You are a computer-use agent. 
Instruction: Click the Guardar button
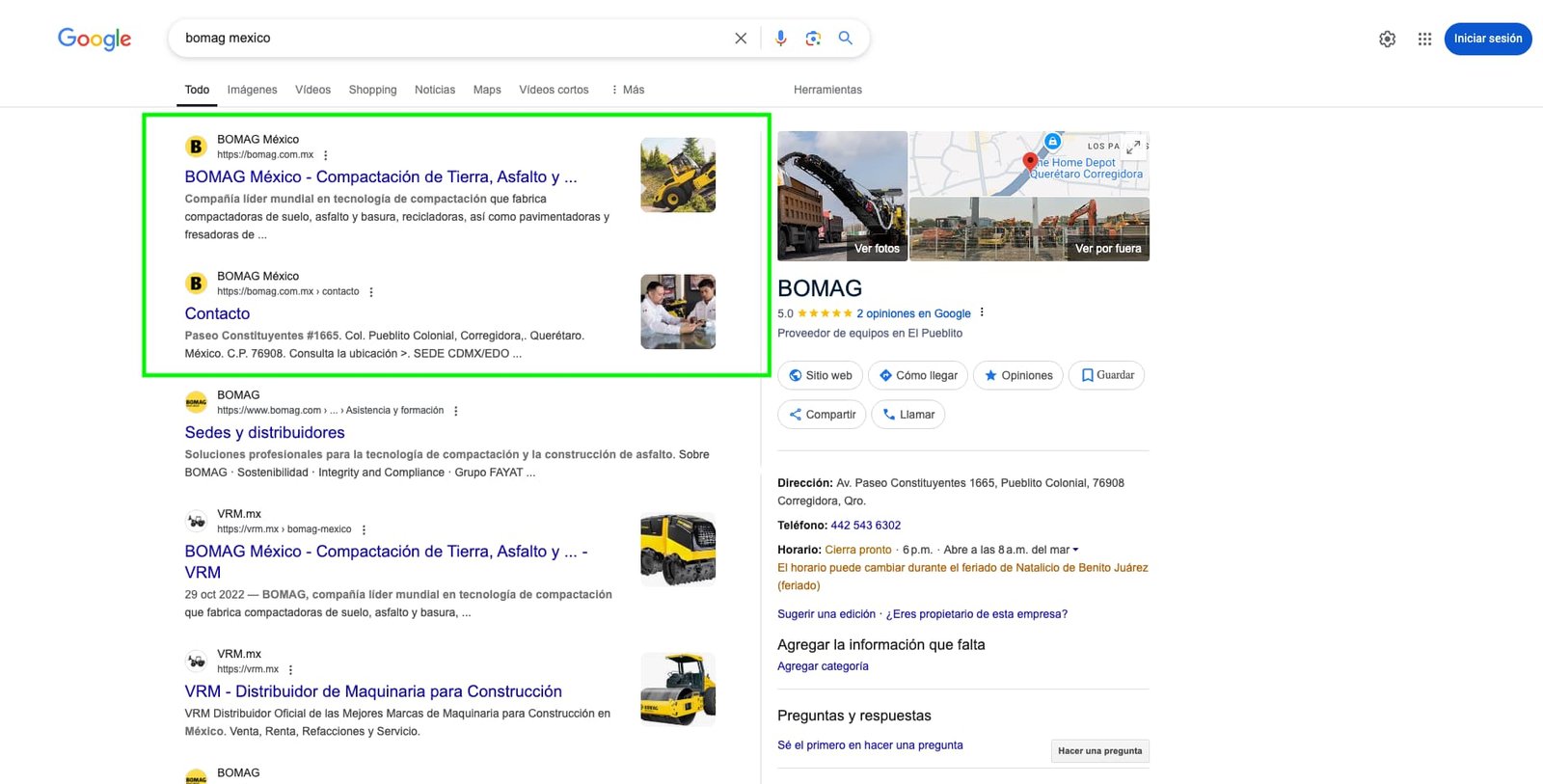[1106, 375]
